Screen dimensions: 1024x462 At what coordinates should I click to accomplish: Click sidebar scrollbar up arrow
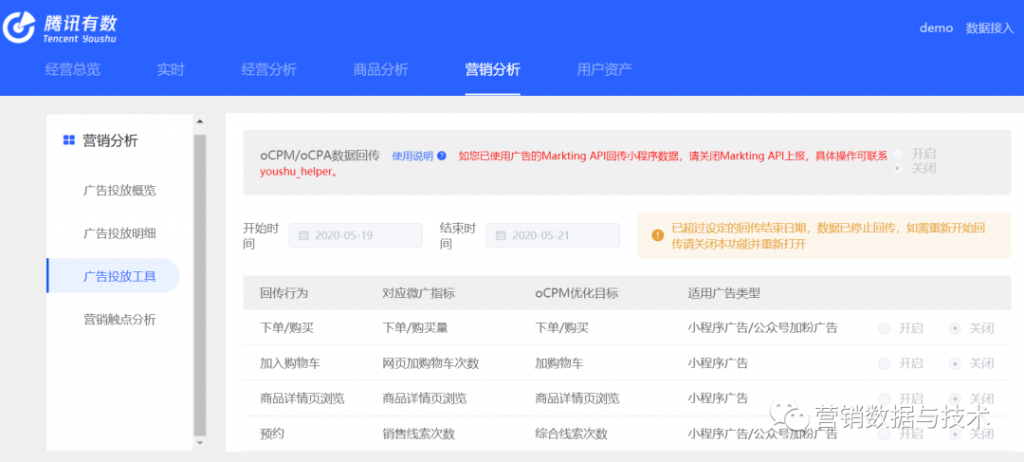click(x=199, y=121)
